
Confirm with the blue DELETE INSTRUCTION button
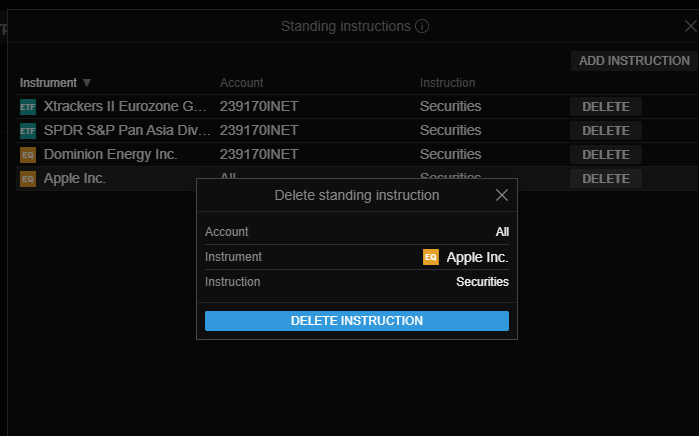pos(357,321)
